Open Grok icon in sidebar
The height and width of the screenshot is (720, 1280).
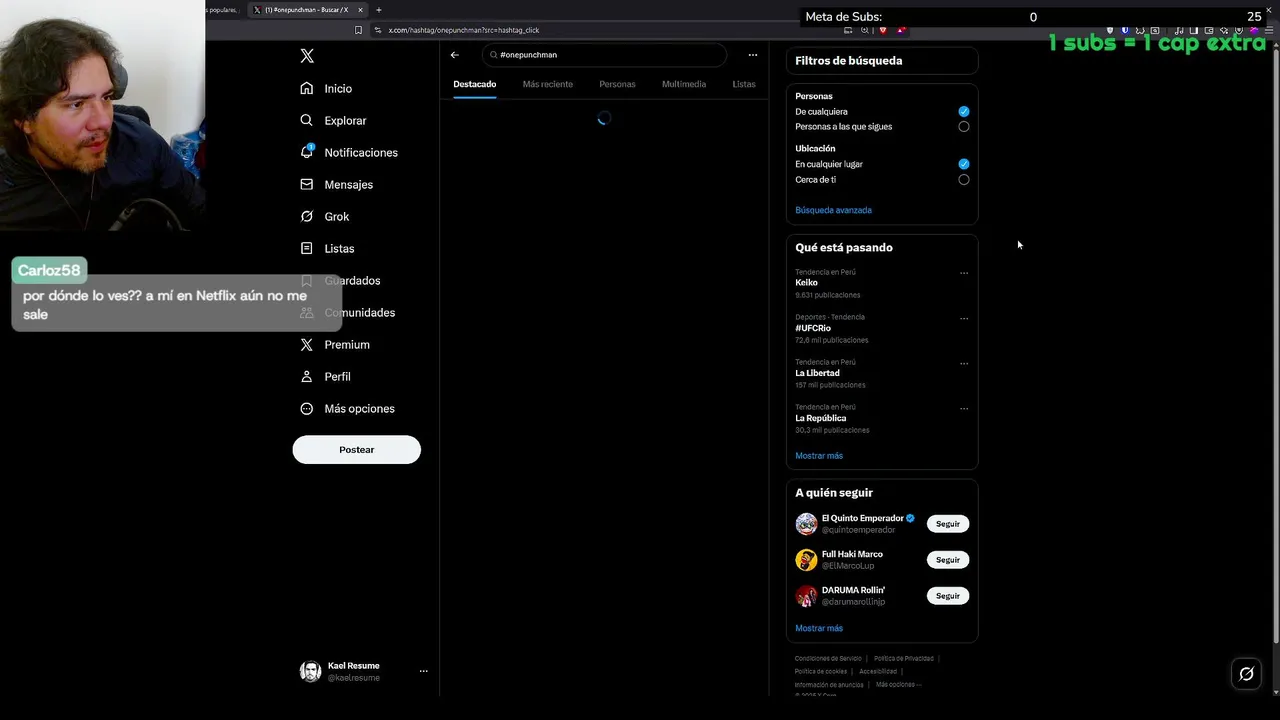(307, 216)
